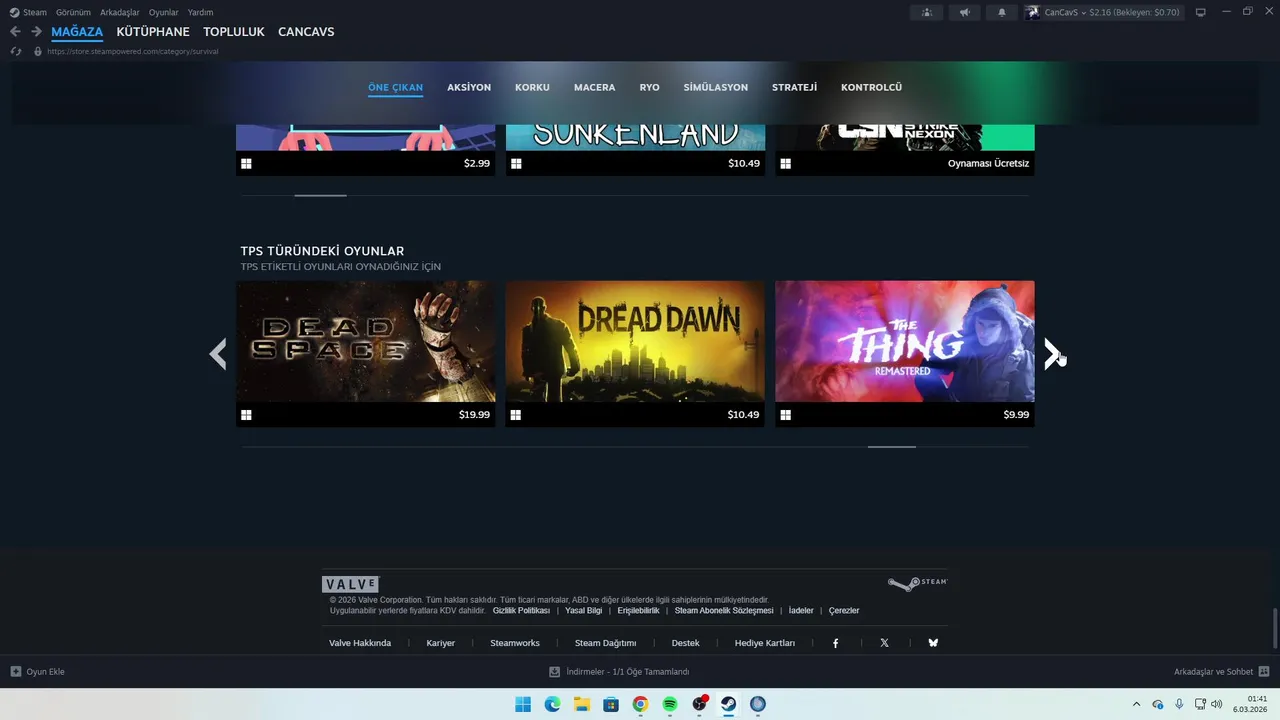Open the İndirmeler downloads status
Screen dimensions: 1280x720
click(x=620, y=672)
